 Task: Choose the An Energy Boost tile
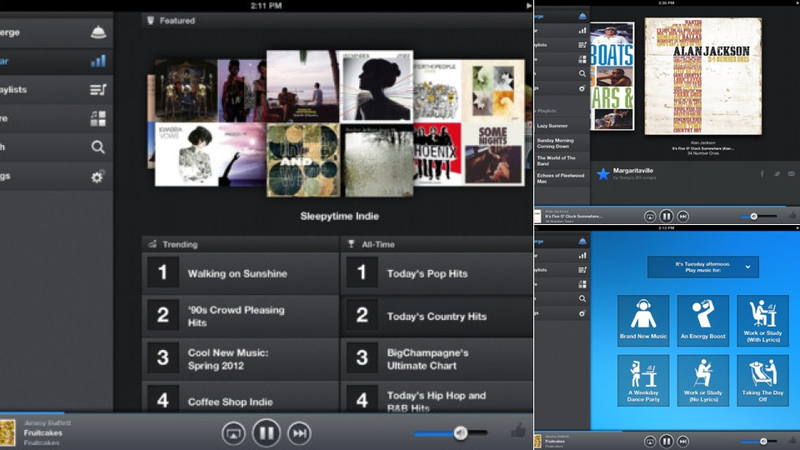[x=703, y=320]
